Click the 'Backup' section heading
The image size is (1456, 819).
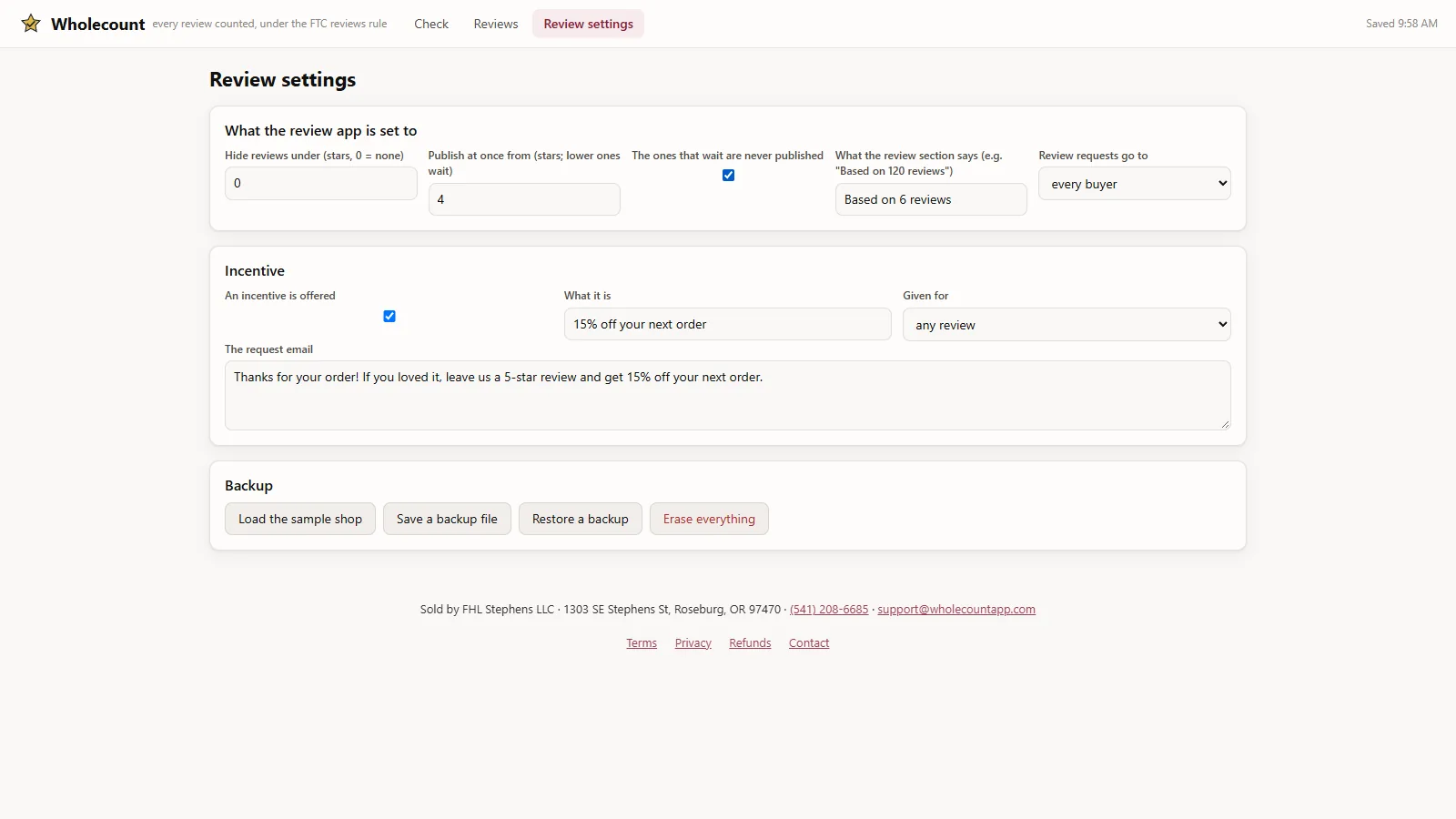point(248,486)
